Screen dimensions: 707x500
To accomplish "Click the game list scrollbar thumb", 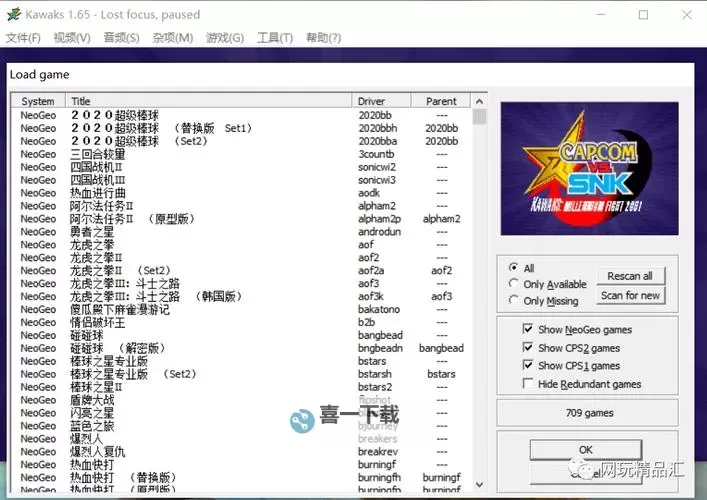I will (x=479, y=116).
